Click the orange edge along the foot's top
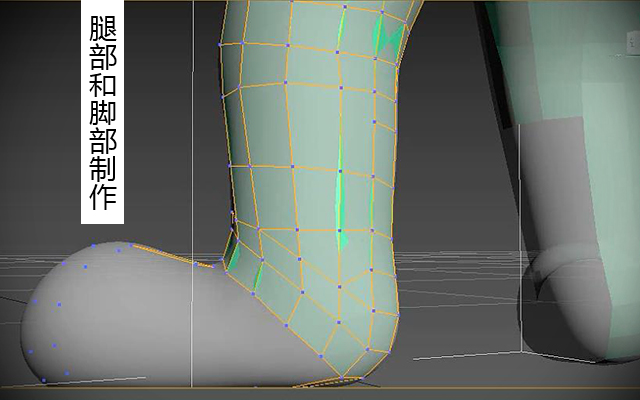Screen dimensions: 640x400 pyautogui.click(x=173, y=256)
